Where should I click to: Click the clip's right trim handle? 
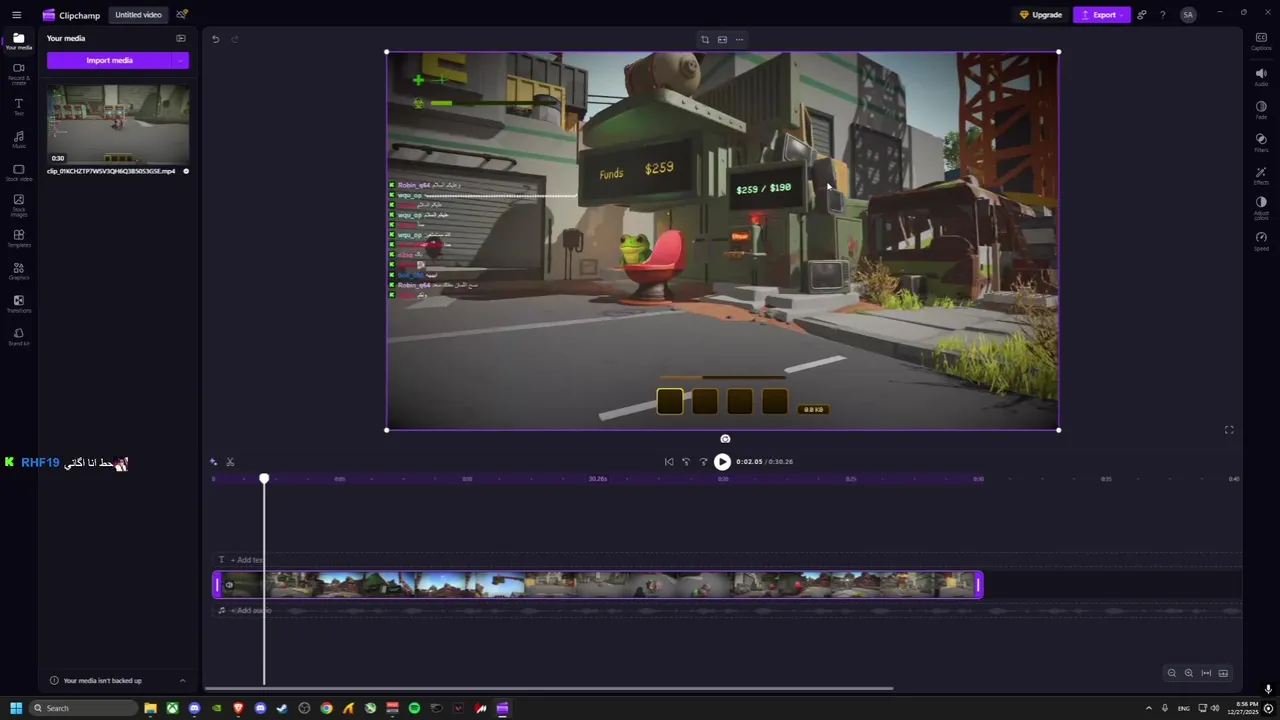(979, 585)
